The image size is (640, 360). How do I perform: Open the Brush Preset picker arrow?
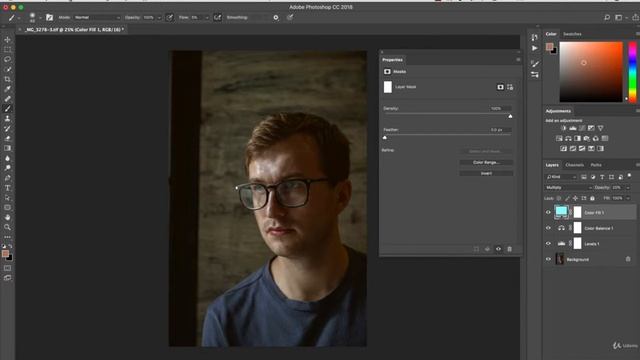pyautogui.click(x=40, y=18)
